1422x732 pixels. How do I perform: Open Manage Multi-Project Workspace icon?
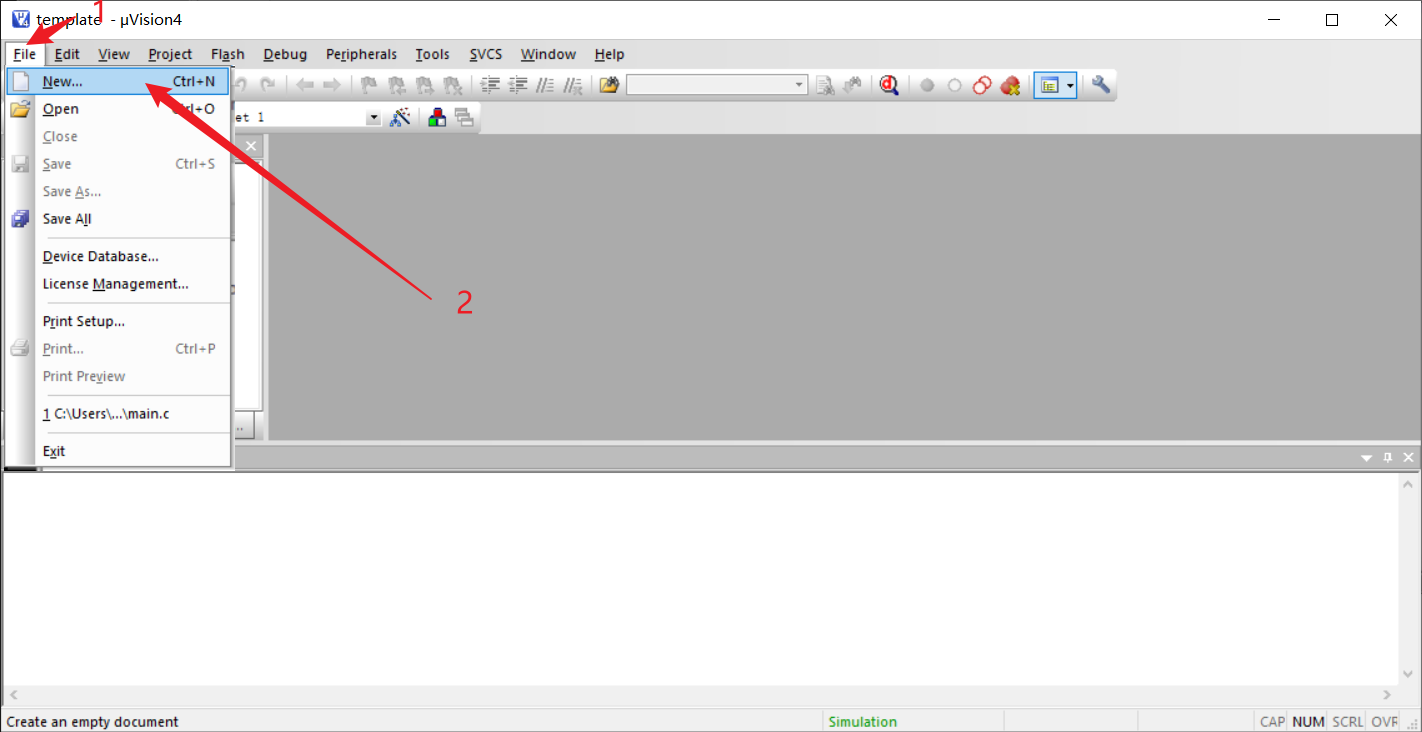[464, 117]
